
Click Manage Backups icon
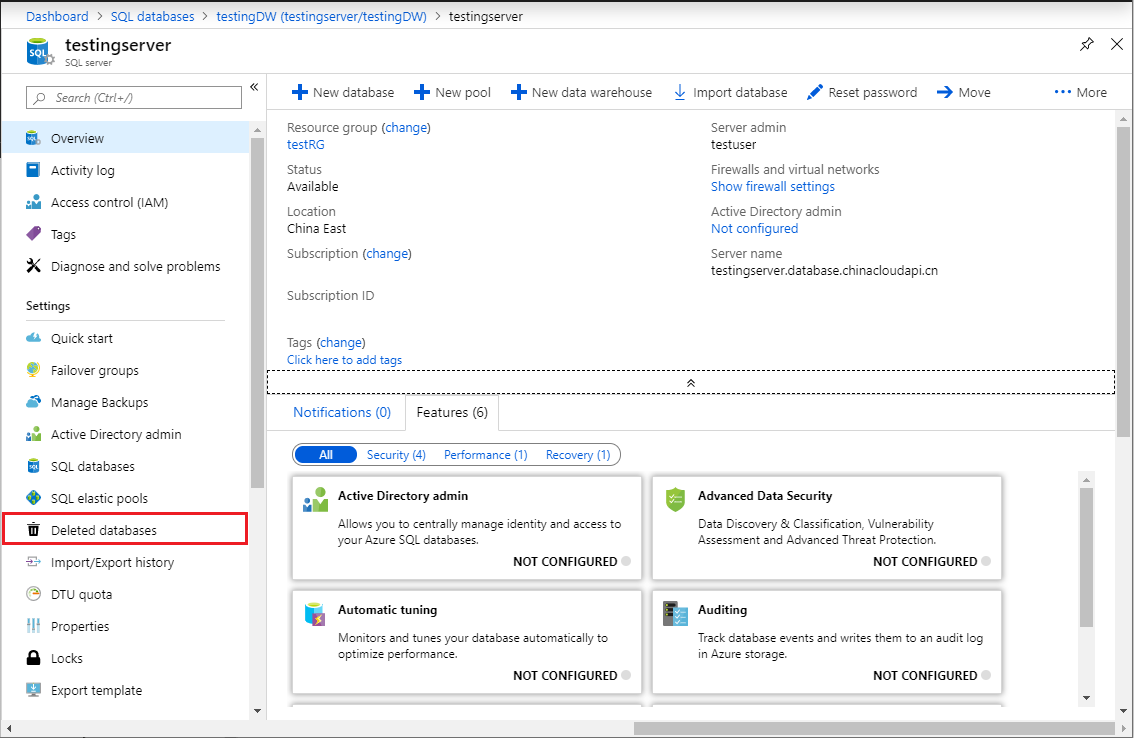tap(33, 402)
